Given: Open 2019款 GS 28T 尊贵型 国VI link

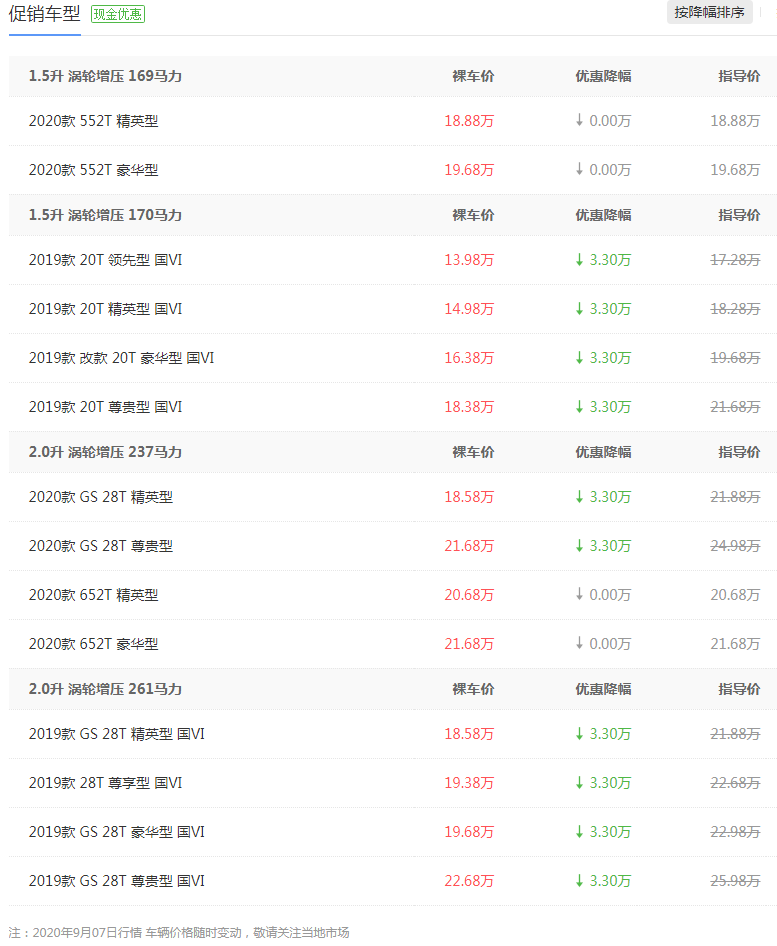Looking at the screenshot, I should pyautogui.click(x=117, y=881).
